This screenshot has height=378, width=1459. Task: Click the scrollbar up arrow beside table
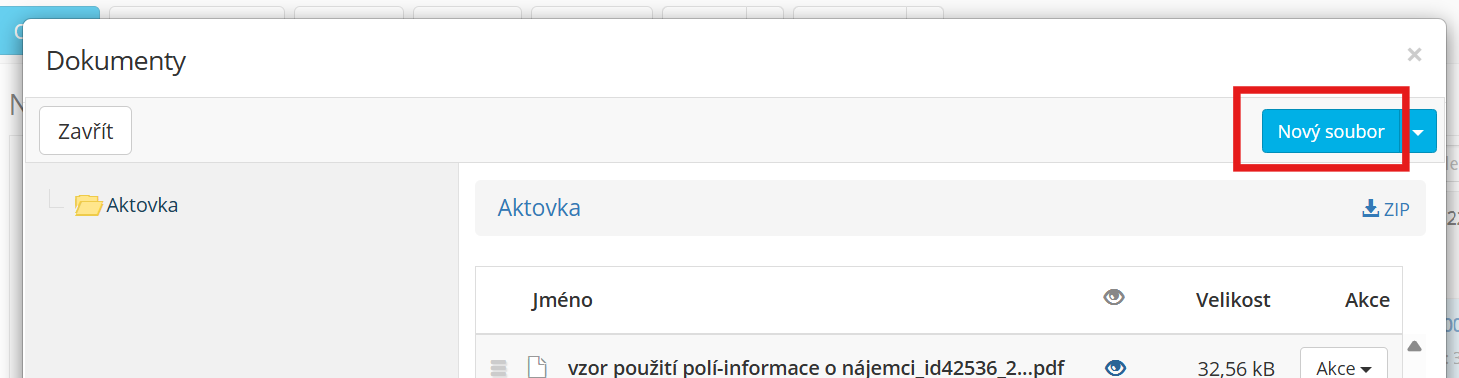(1414, 346)
